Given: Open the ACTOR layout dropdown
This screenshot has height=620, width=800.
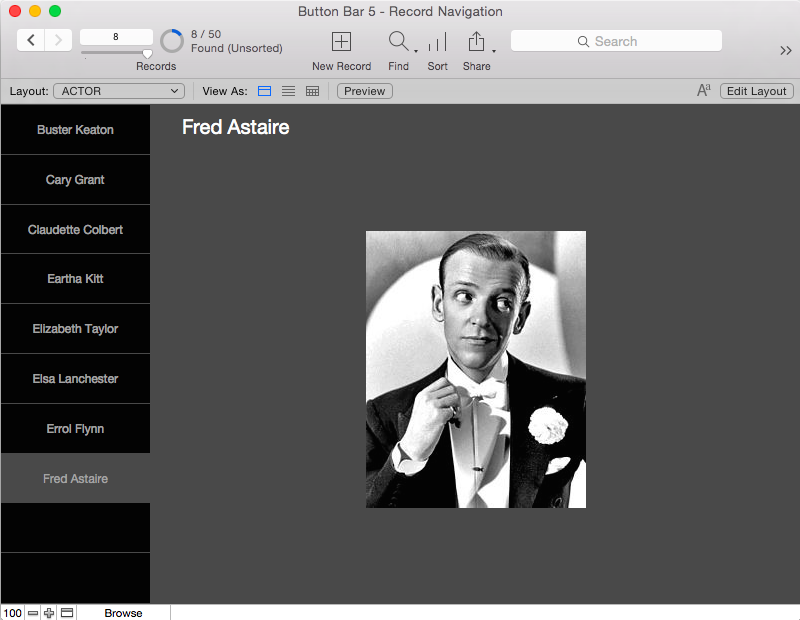Looking at the screenshot, I should click(119, 91).
